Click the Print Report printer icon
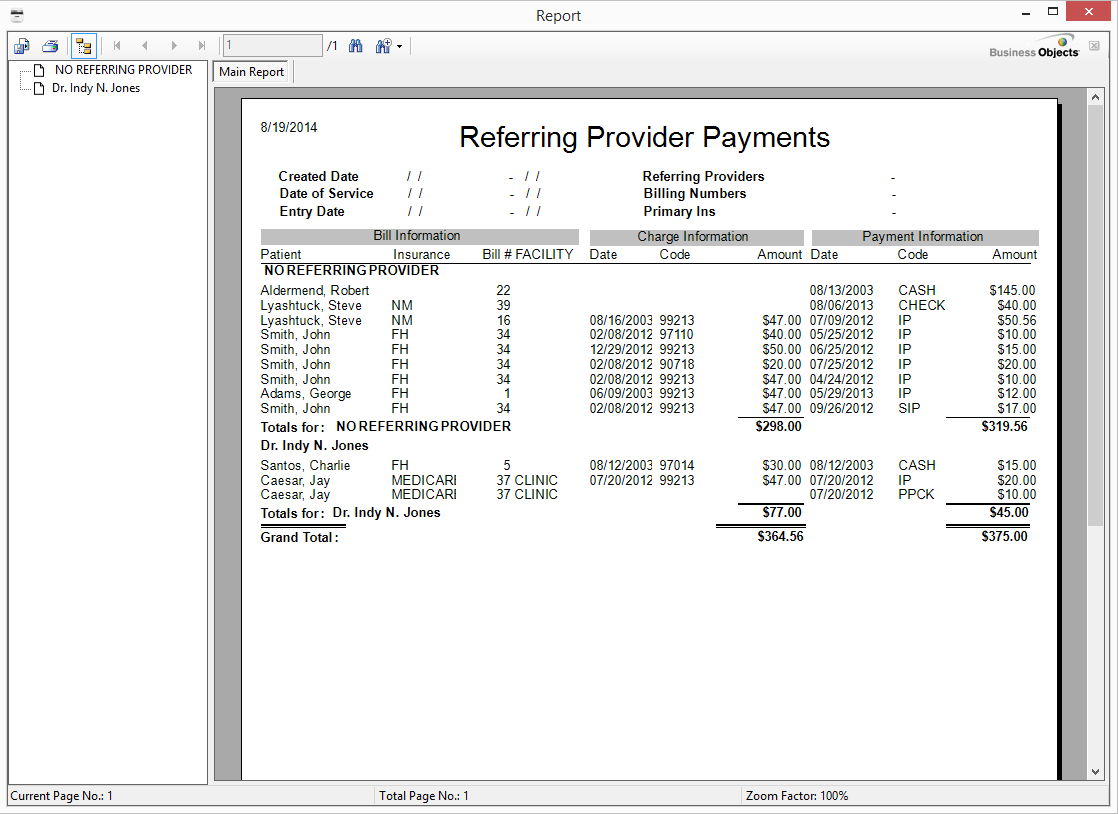Image resolution: width=1118 pixels, height=814 pixels. click(50, 46)
